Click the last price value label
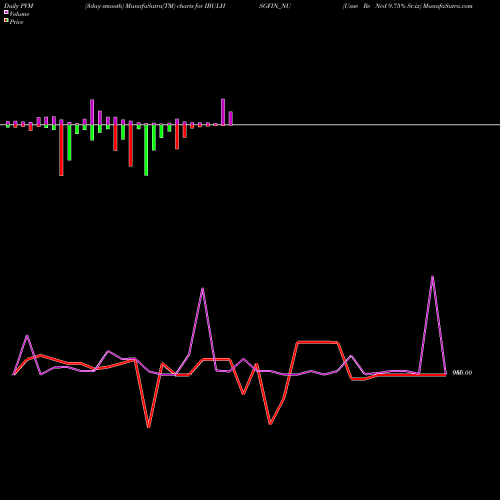Viewport: 500px width, 500px height. pyautogui.click(x=462, y=373)
